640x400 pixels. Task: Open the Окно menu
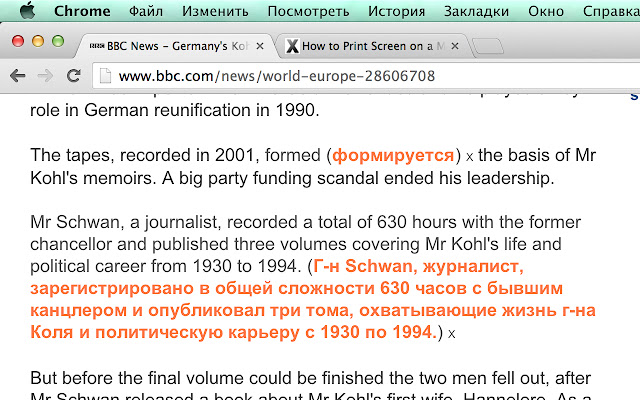[546, 11]
